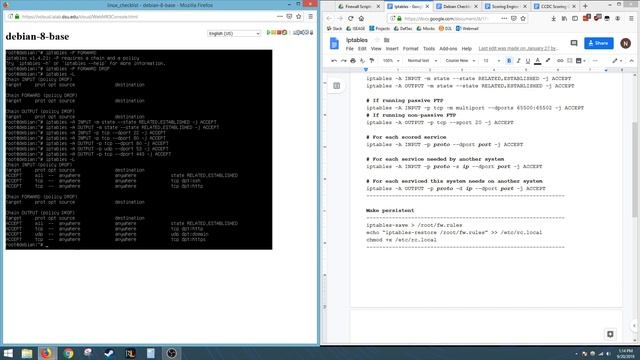Toggle bold formatting
Image resolution: width=640 pixels, height=360 pixels.
point(509,61)
